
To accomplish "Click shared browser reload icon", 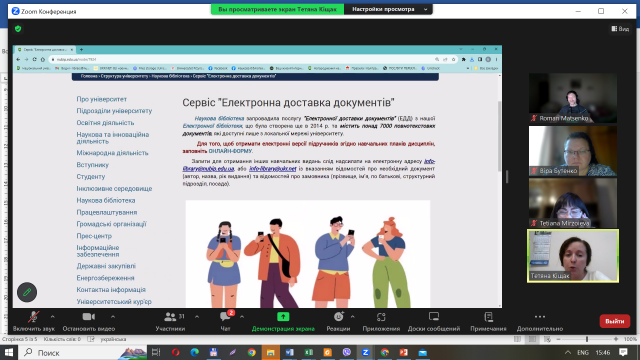I will pyautogui.click(x=34, y=59).
